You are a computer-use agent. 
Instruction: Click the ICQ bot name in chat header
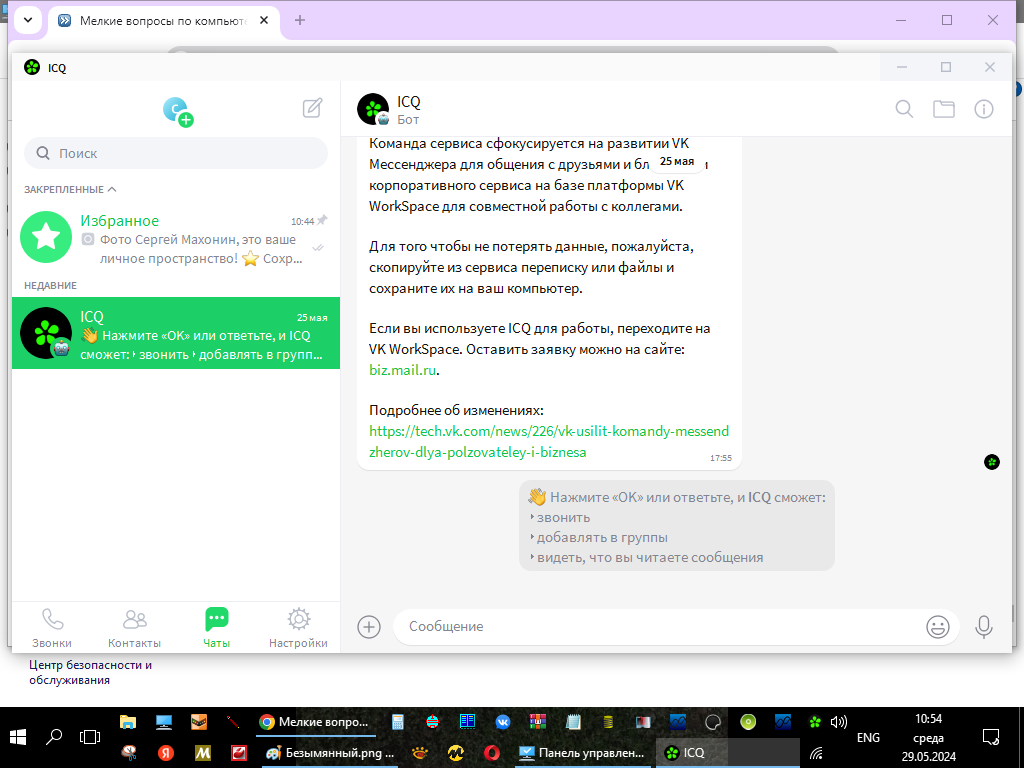409,102
